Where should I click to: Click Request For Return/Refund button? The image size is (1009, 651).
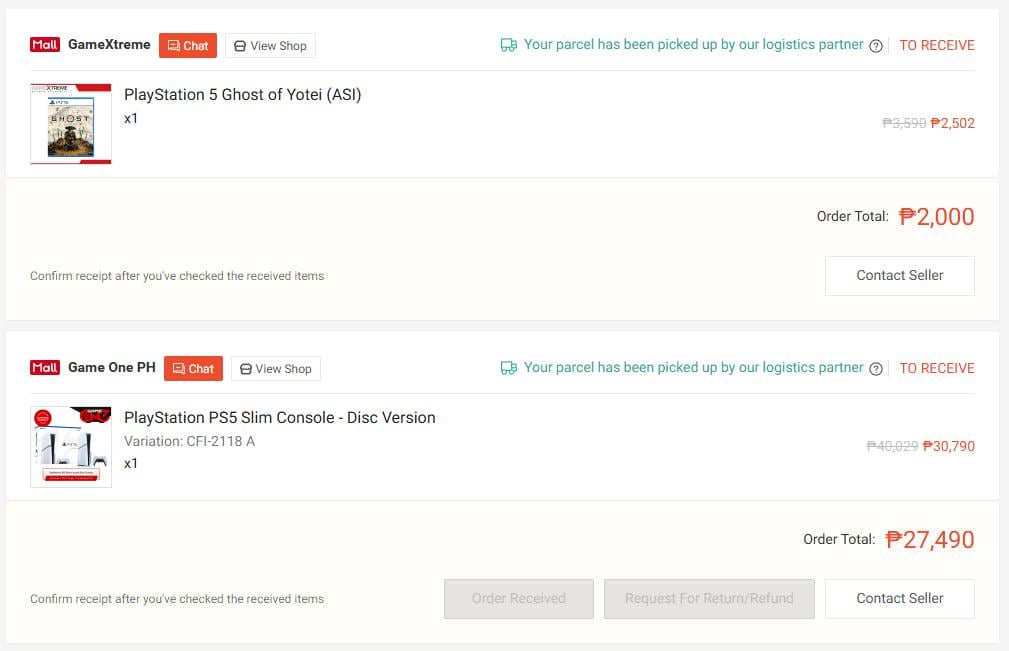tap(709, 598)
